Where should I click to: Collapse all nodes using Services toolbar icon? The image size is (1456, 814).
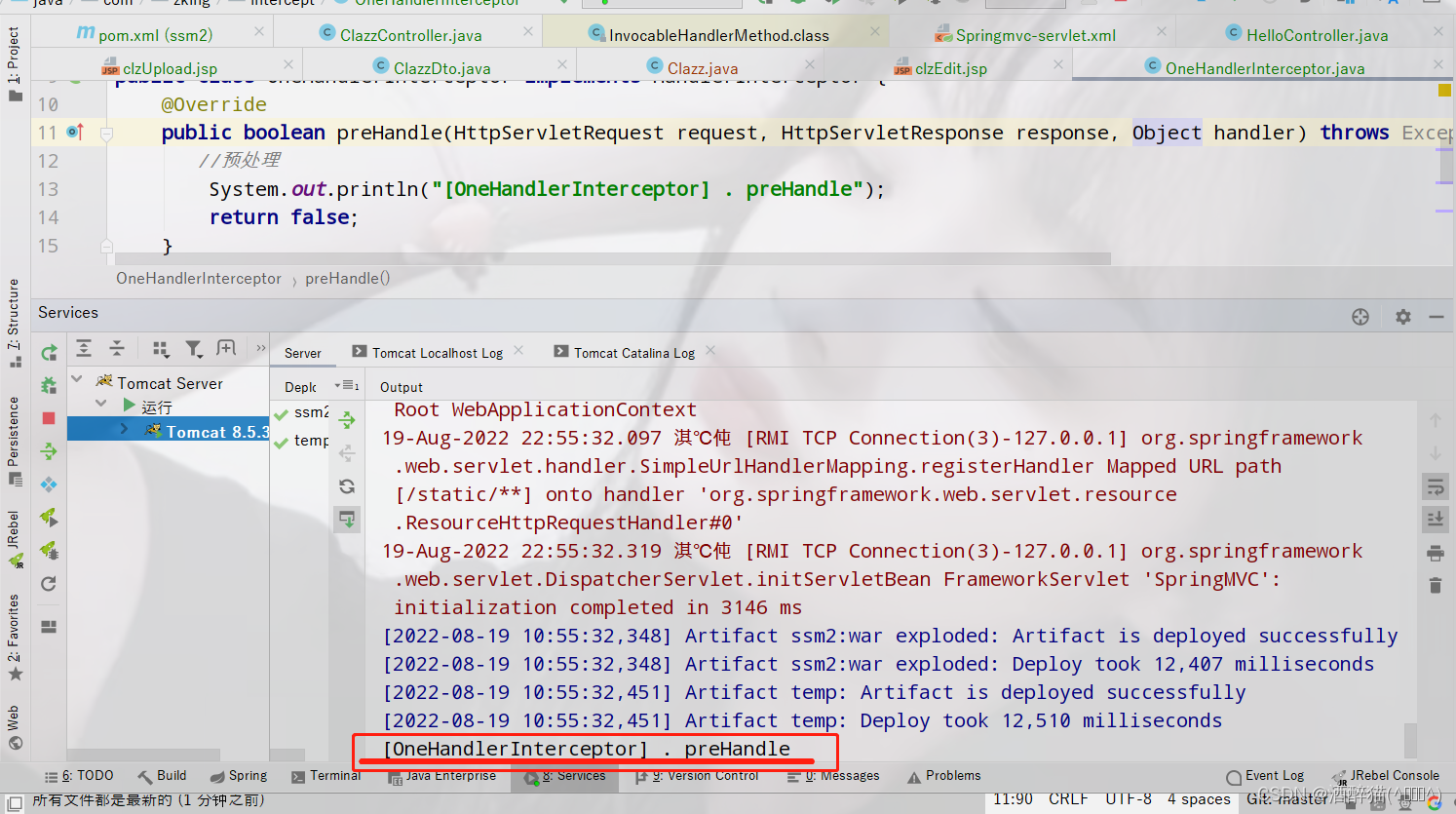[119, 347]
